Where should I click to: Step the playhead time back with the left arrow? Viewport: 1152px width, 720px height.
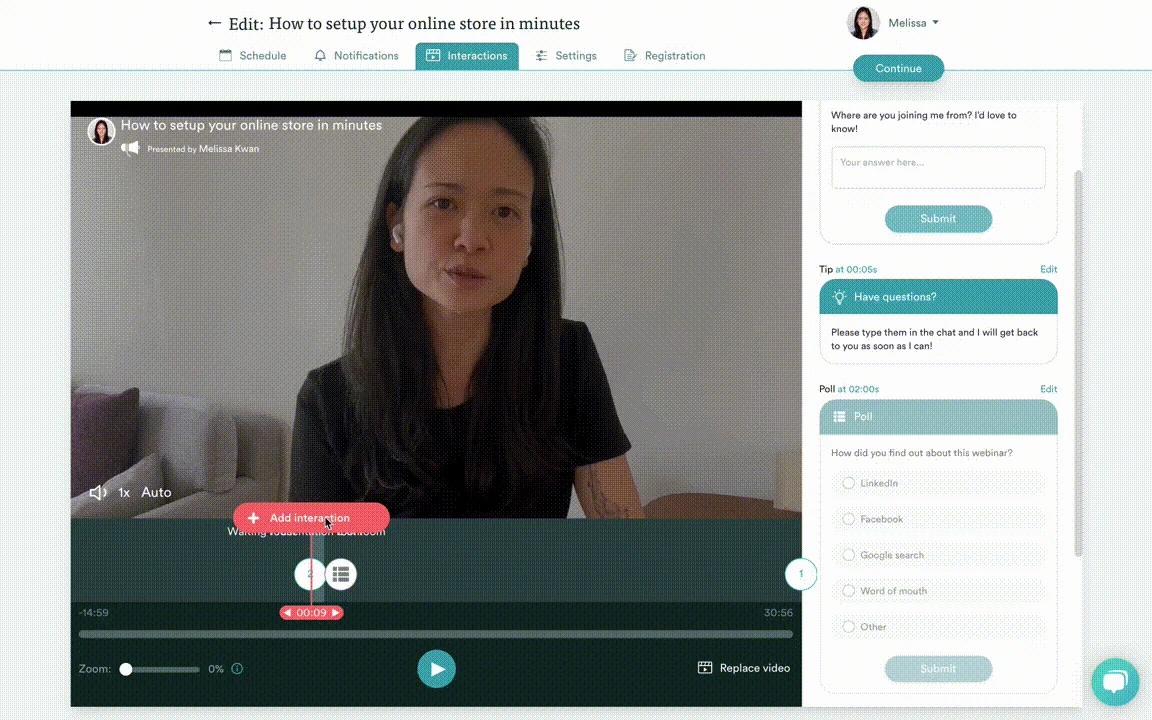point(287,613)
